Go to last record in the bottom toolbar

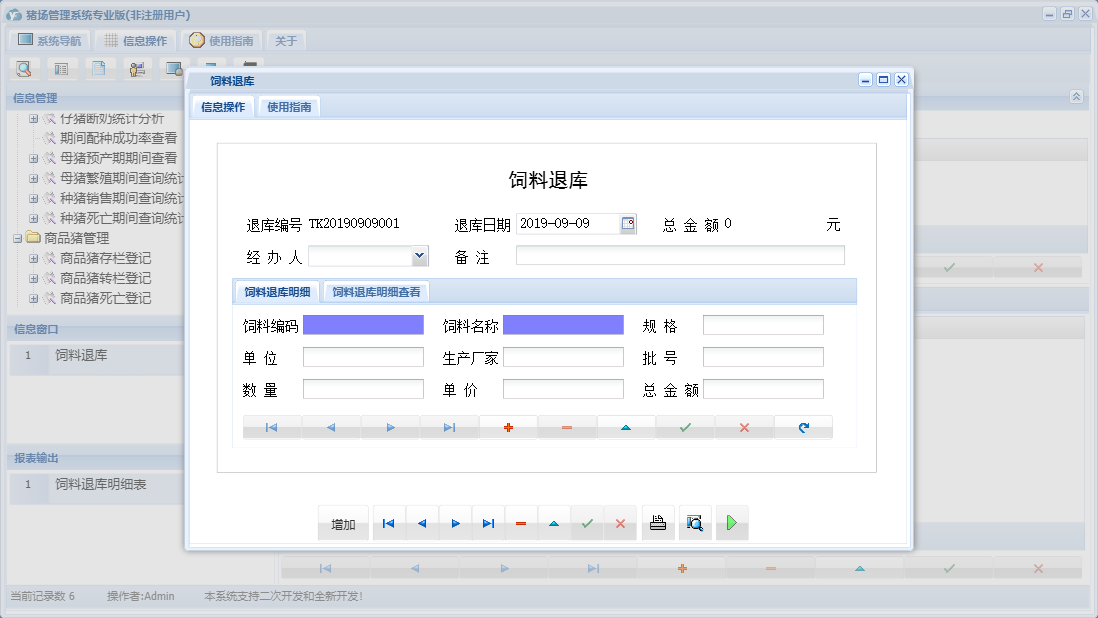click(488, 523)
